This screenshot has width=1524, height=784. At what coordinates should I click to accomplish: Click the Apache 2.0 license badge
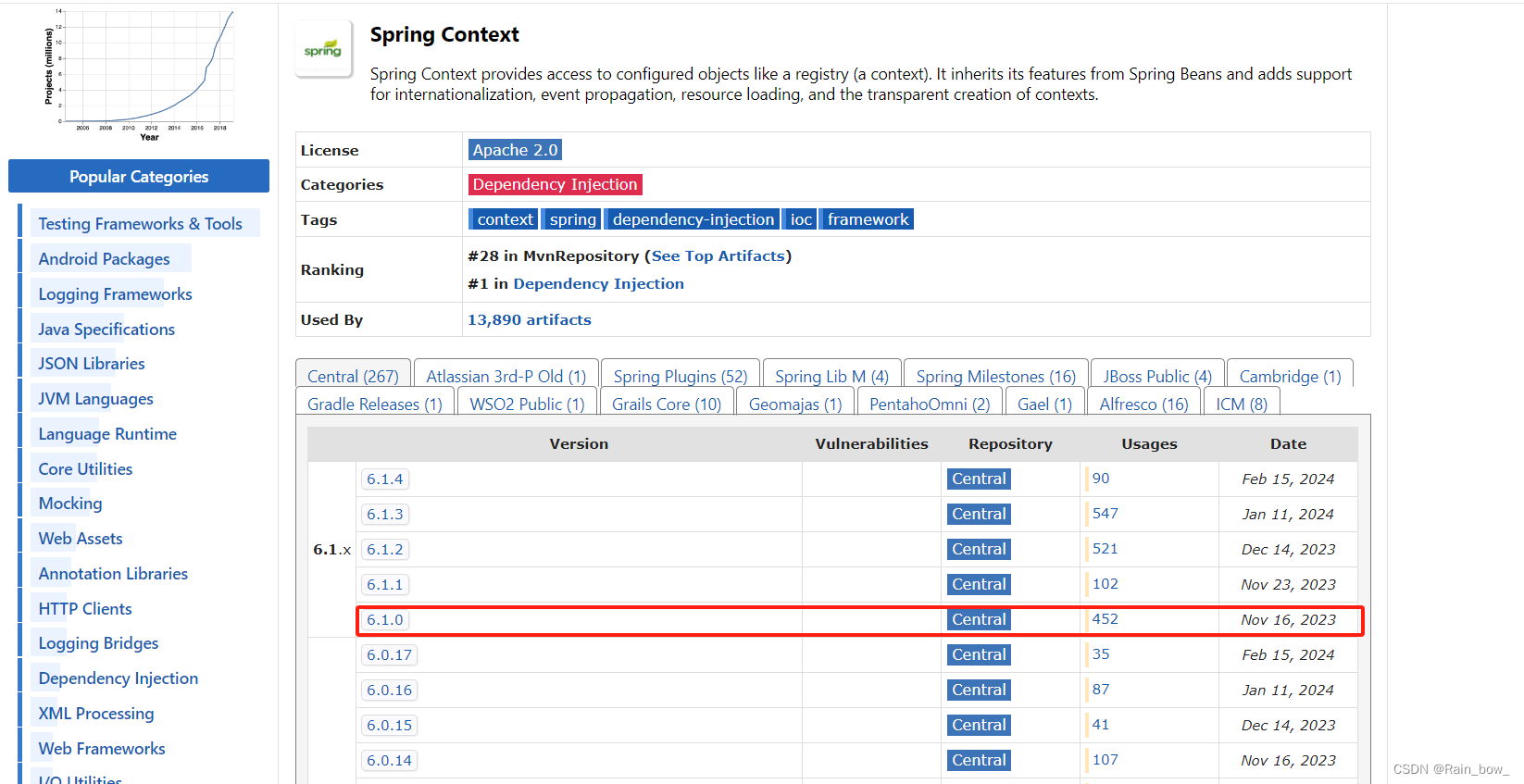point(515,150)
